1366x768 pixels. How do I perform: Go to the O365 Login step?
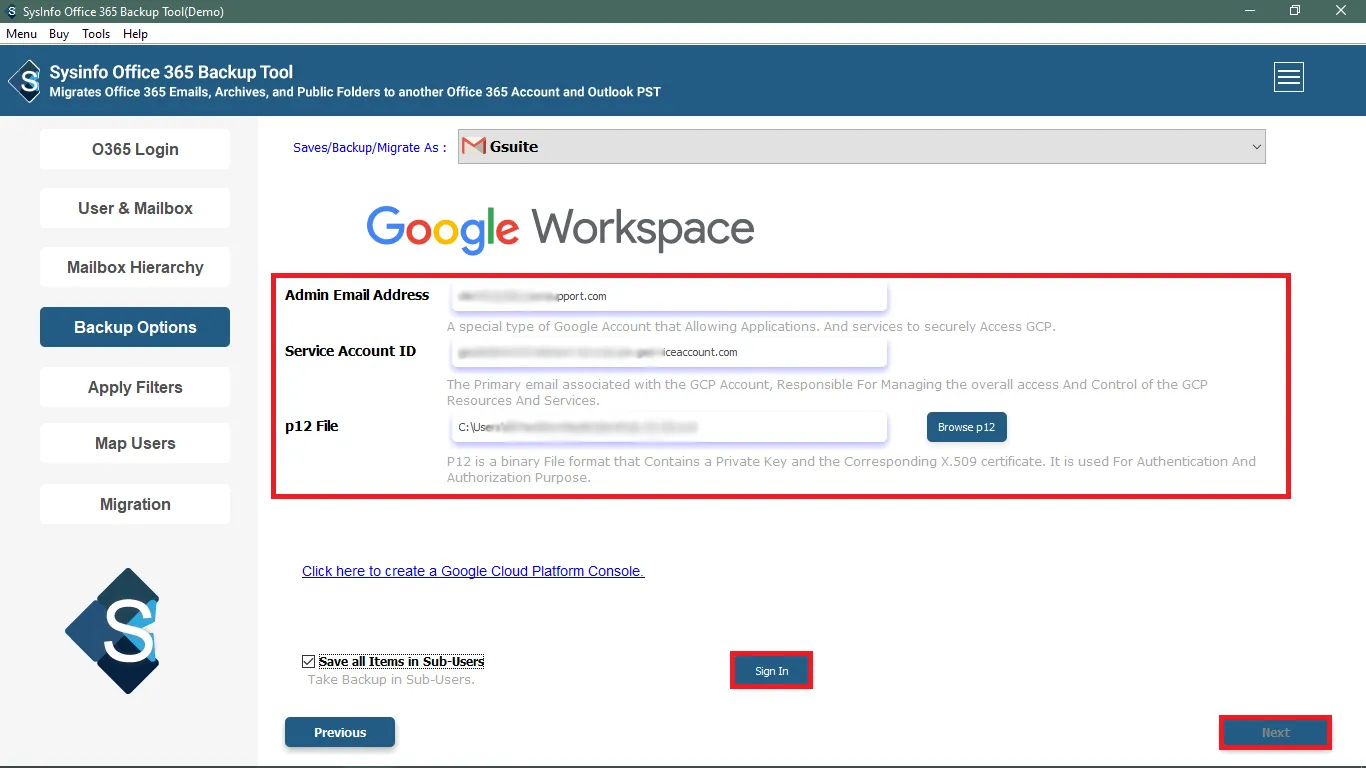pyautogui.click(x=135, y=149)
